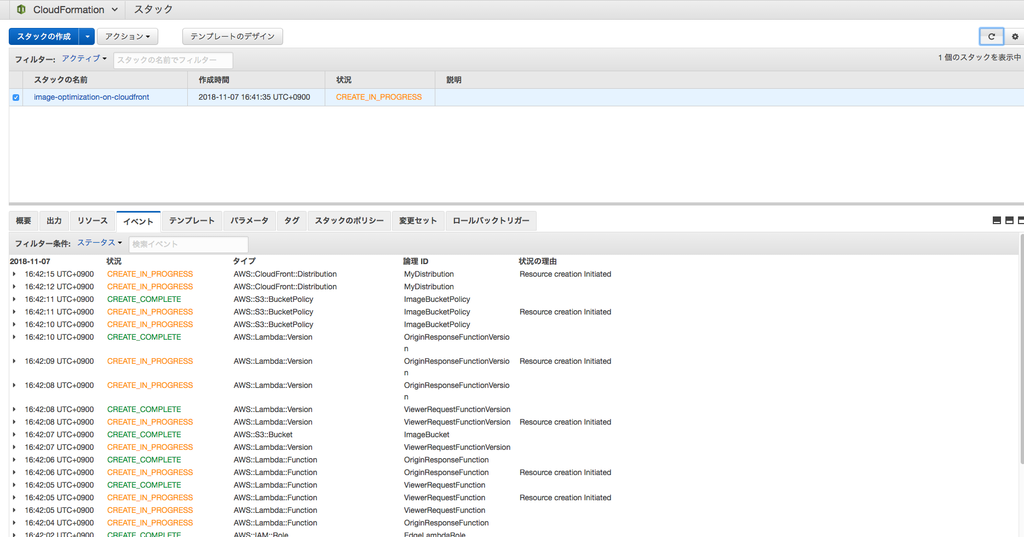Focus the stack name filter field
Screen dimensions: 1024x537
click(173, 60)
